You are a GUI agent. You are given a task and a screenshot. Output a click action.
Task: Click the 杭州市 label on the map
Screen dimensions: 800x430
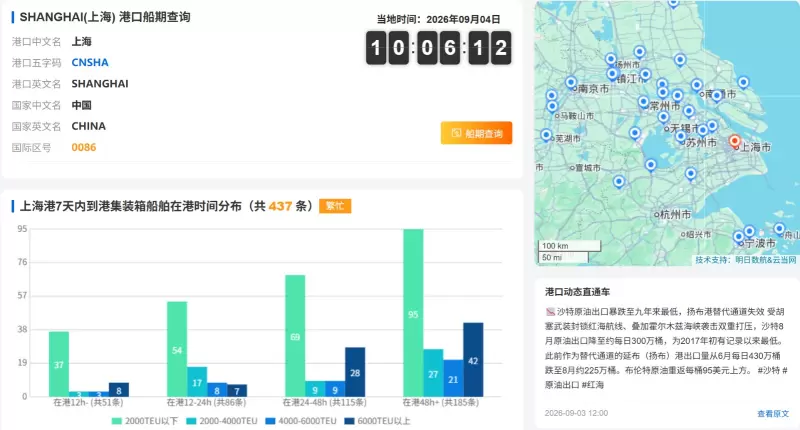click(676, 215)
